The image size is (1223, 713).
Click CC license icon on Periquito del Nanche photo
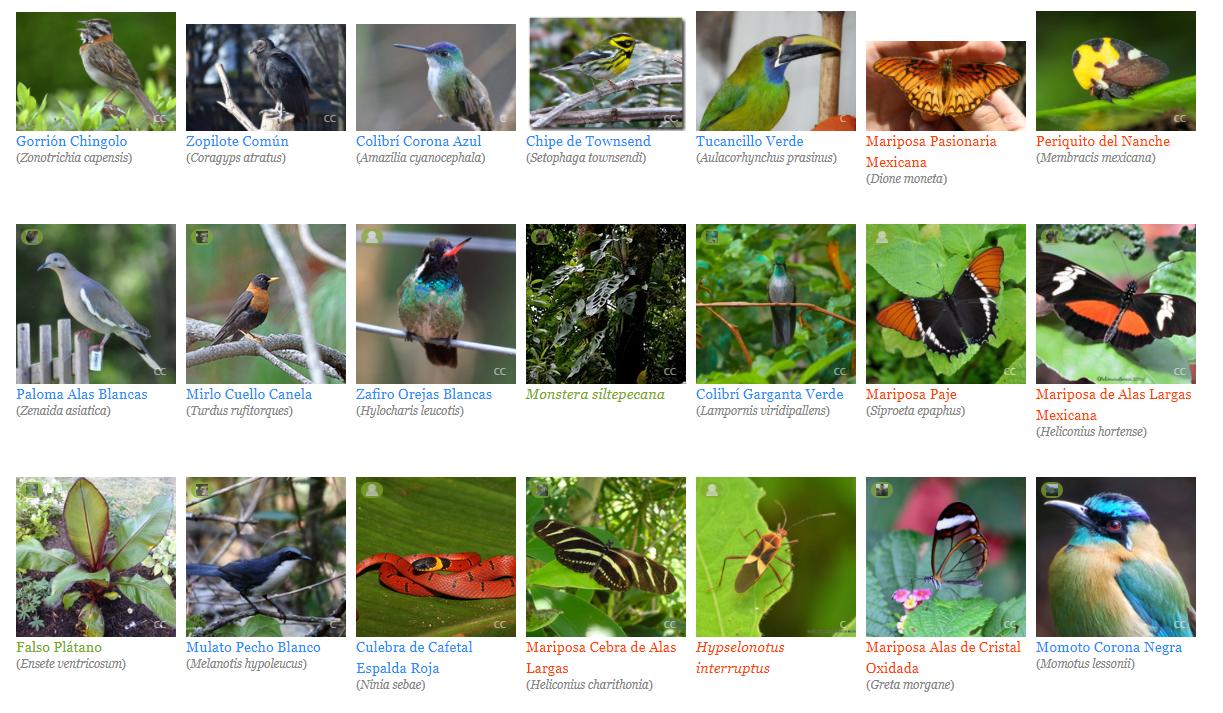coord(1180,118)
